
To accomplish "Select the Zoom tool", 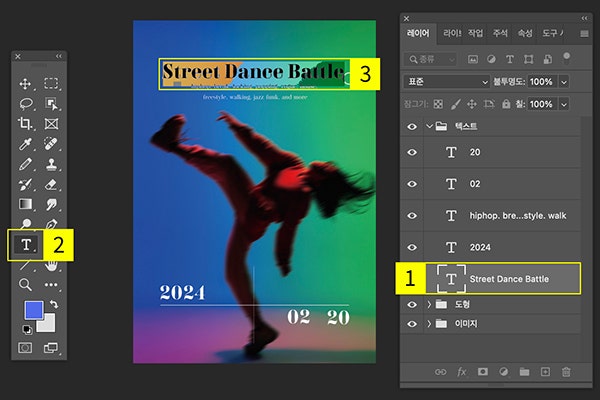I will point(25,285).
